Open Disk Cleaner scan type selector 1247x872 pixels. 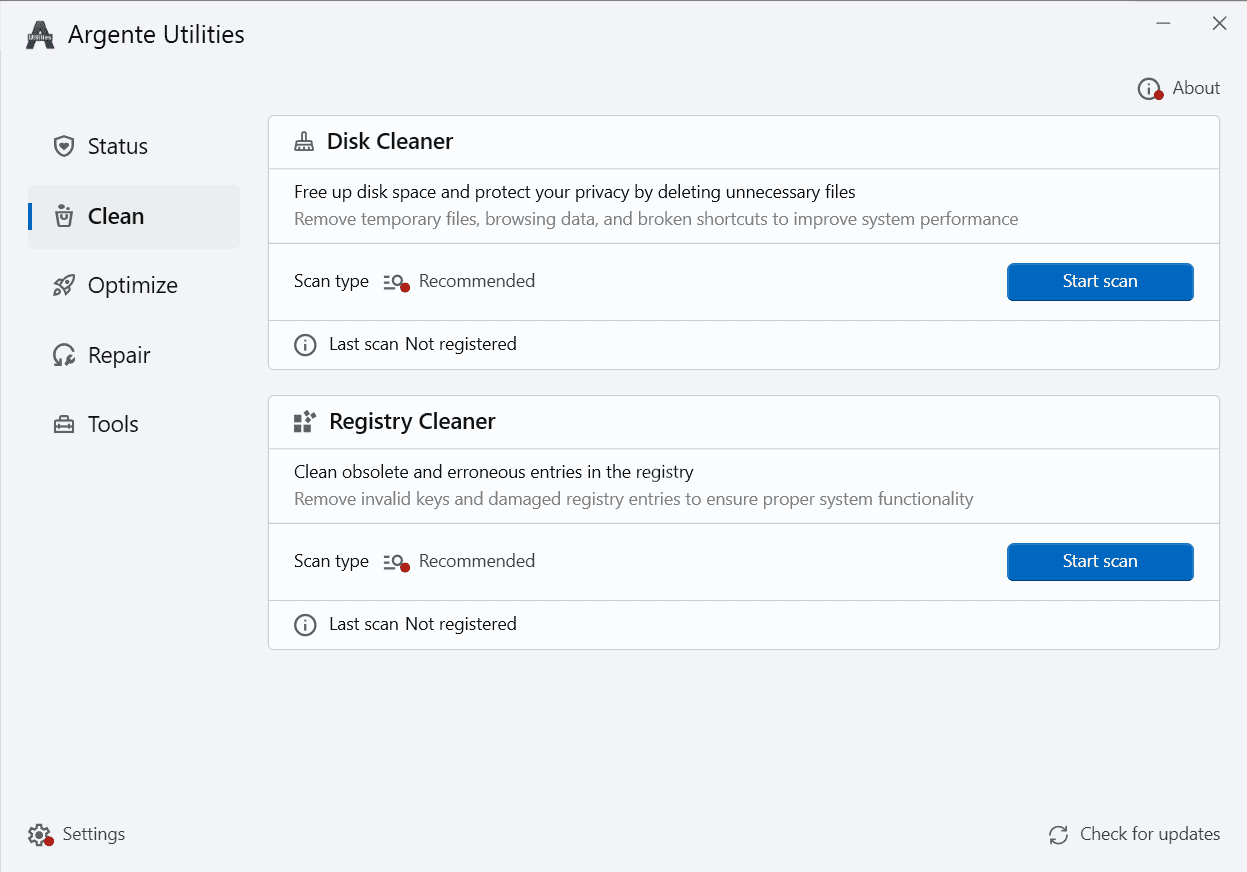point(460,282)
